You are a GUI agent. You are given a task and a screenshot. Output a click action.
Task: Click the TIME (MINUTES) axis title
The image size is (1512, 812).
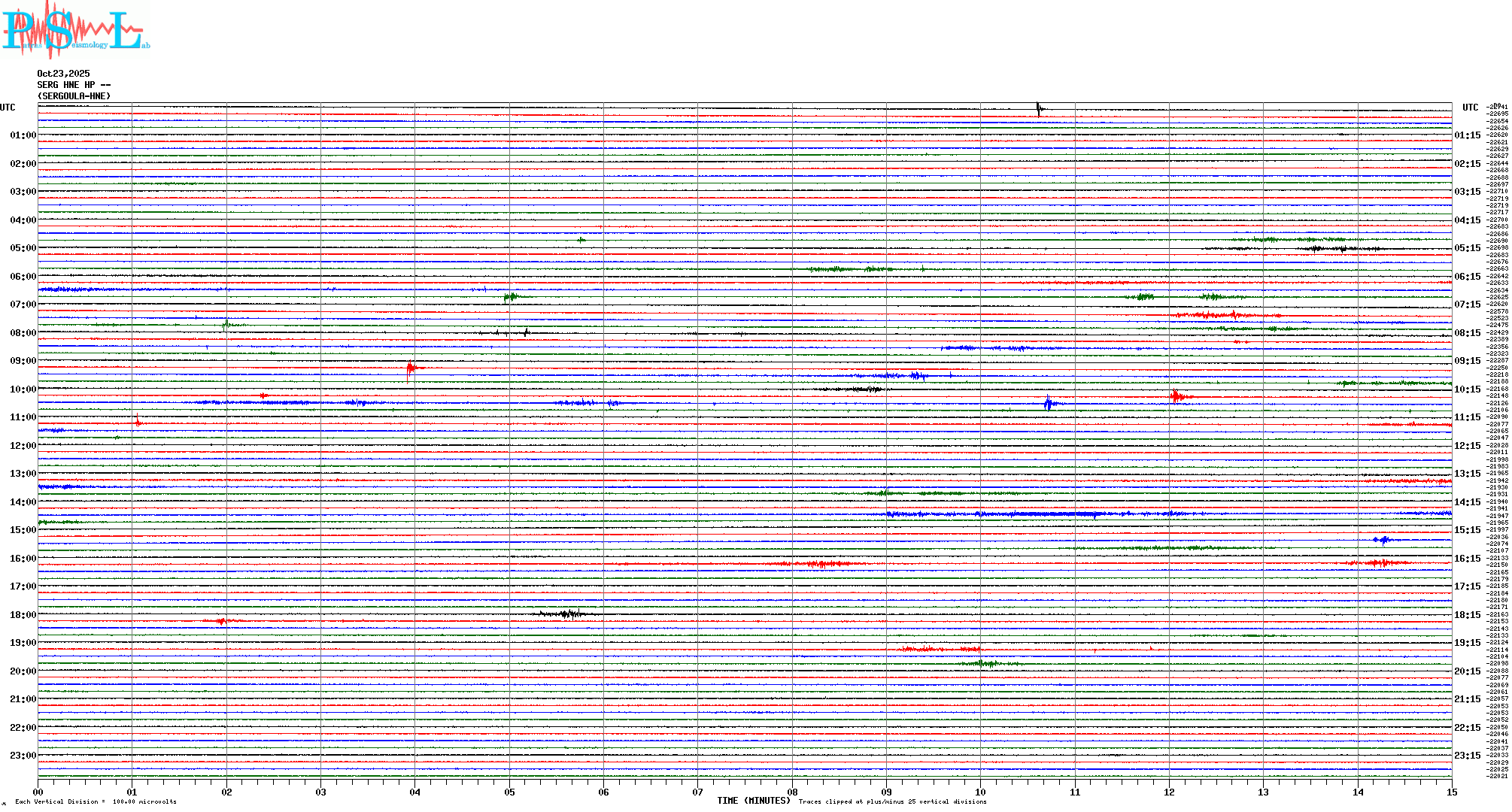pos(753,801)
